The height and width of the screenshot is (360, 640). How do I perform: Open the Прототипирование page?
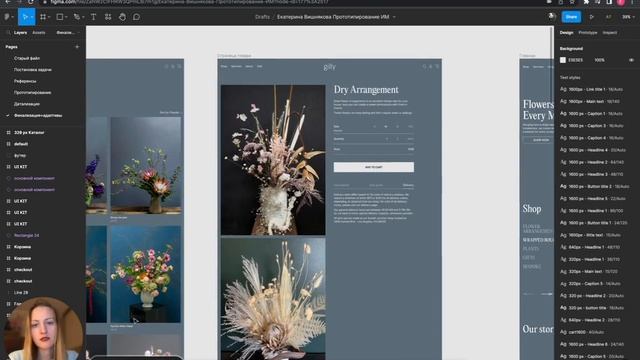[33, 93]
